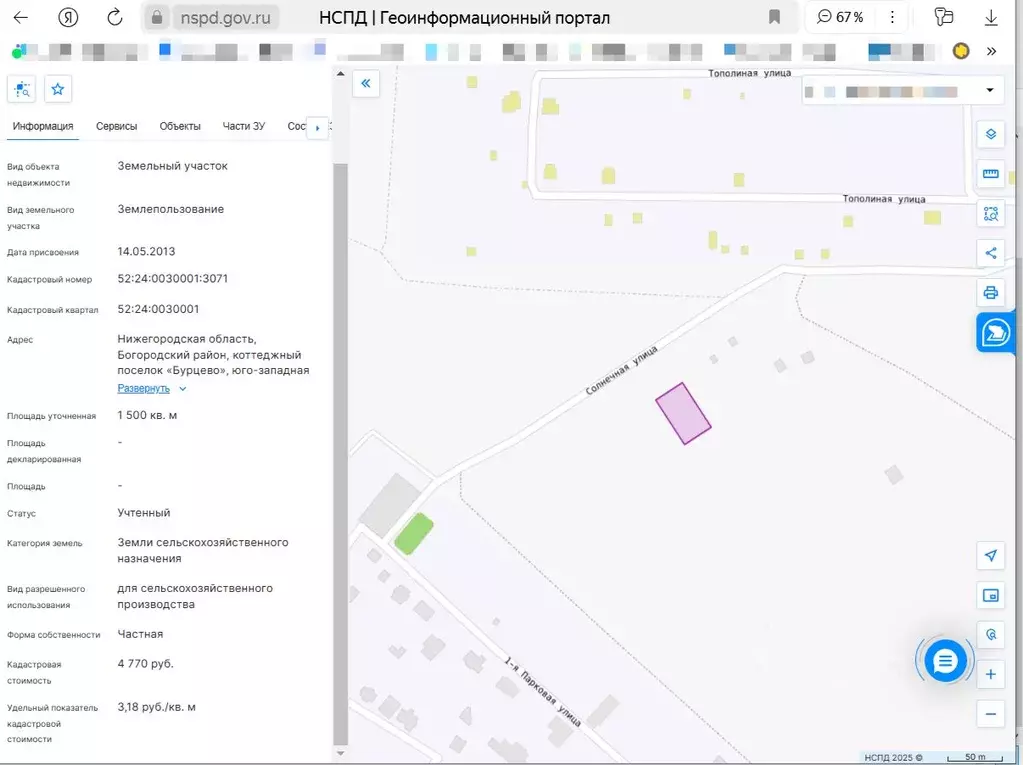Image resolution: width=1023 pixels, height=765 pixels.
Task: Print the map
Action: [x=990, y=292]
